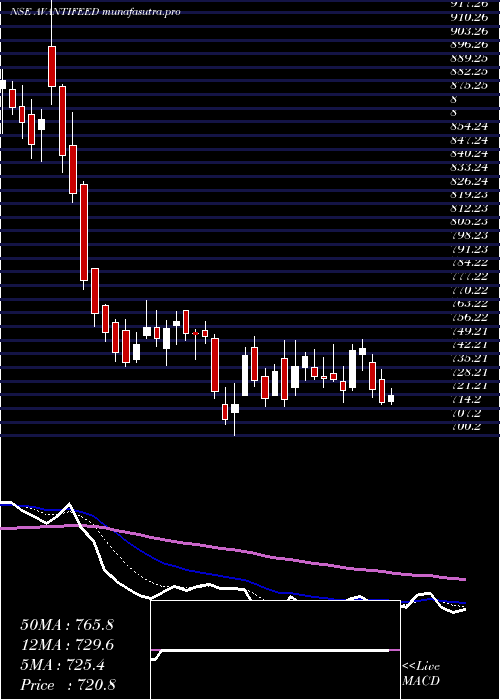Select the 854.24 price label

tap(469, 127)
